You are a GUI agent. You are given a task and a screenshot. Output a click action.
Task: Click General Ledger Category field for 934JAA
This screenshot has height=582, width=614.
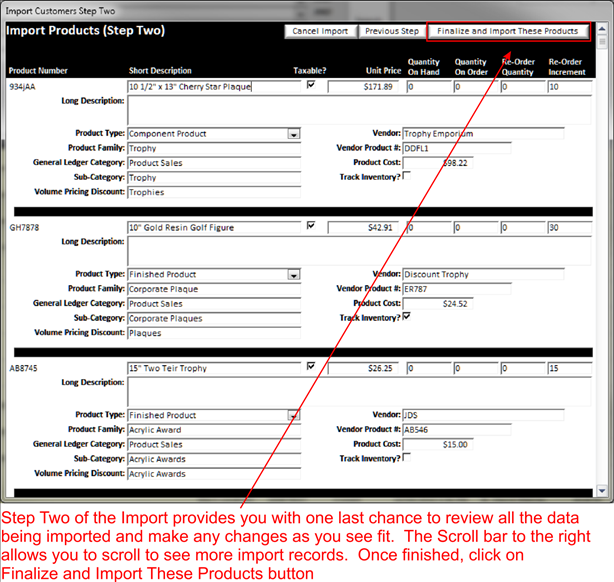(x=214, y=163)
